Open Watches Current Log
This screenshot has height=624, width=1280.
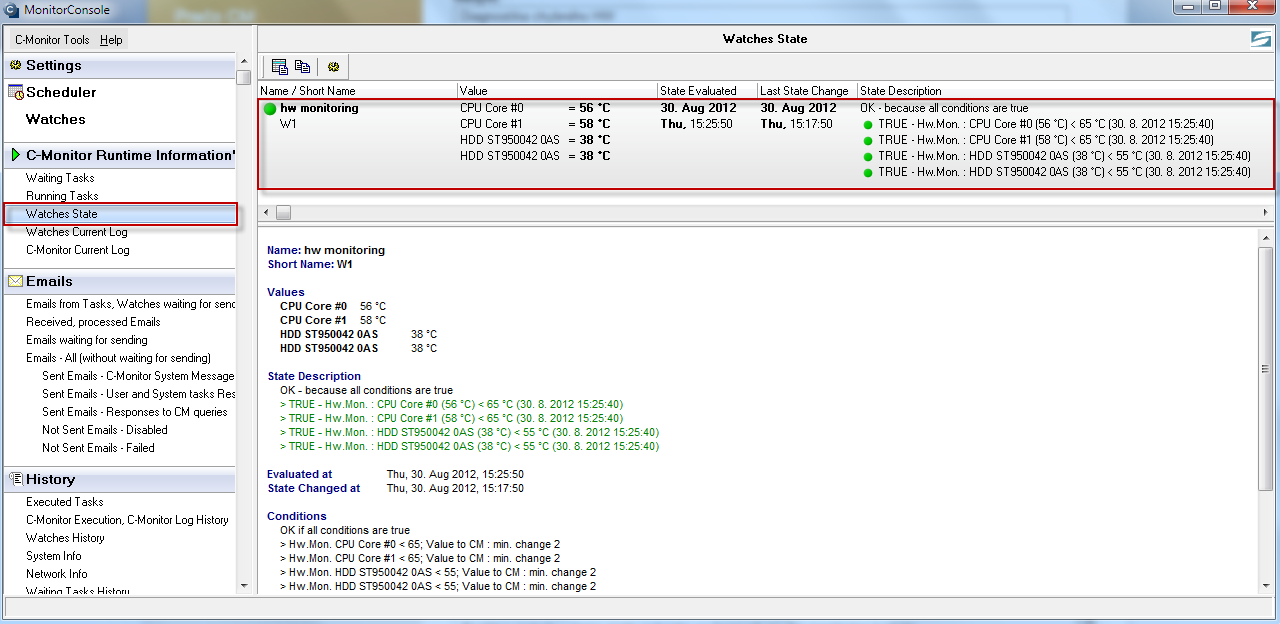click(77, 232)
